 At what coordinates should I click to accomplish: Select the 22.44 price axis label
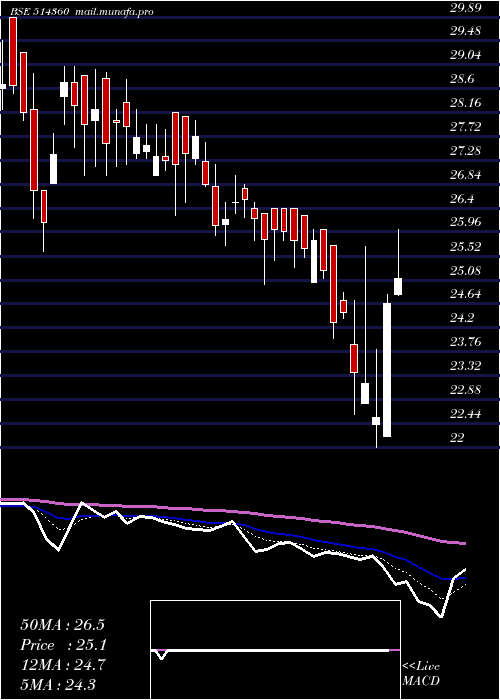point(466,414)
